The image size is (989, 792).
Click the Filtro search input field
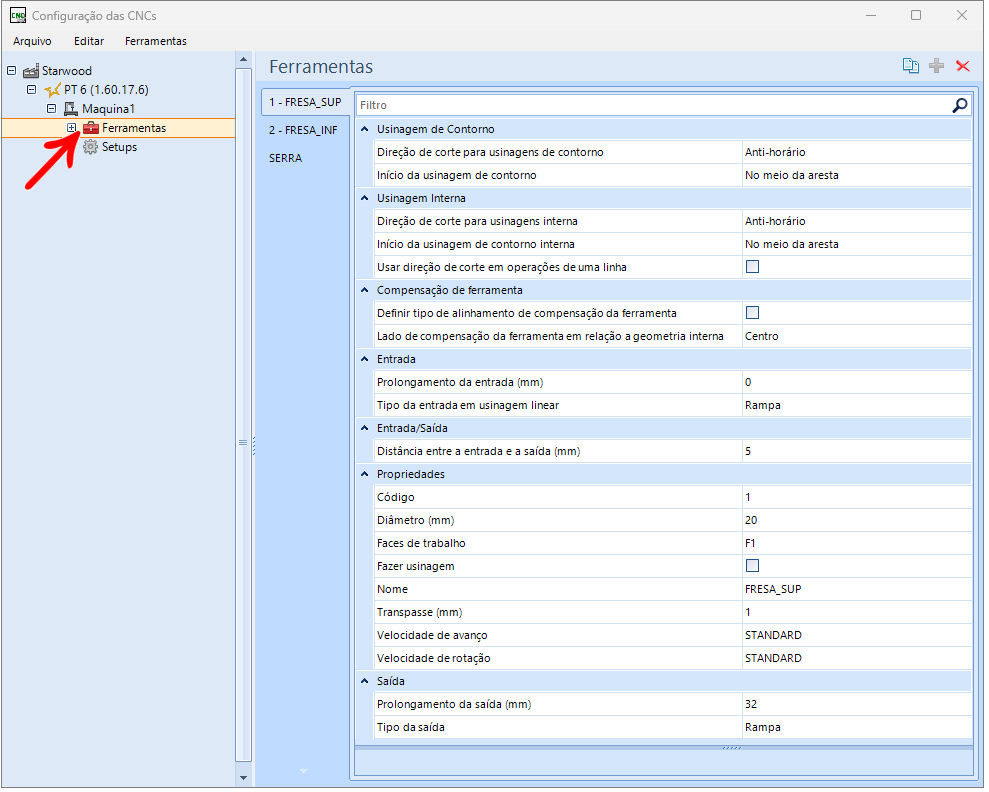(x=656, y=105)
